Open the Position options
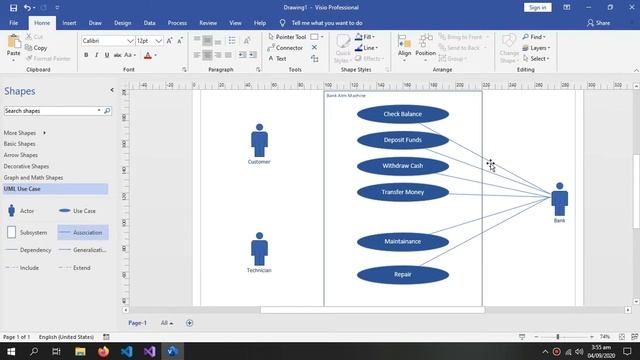This screenshot has height=360, width=640. pyautogui.click(x=425, y=48)
